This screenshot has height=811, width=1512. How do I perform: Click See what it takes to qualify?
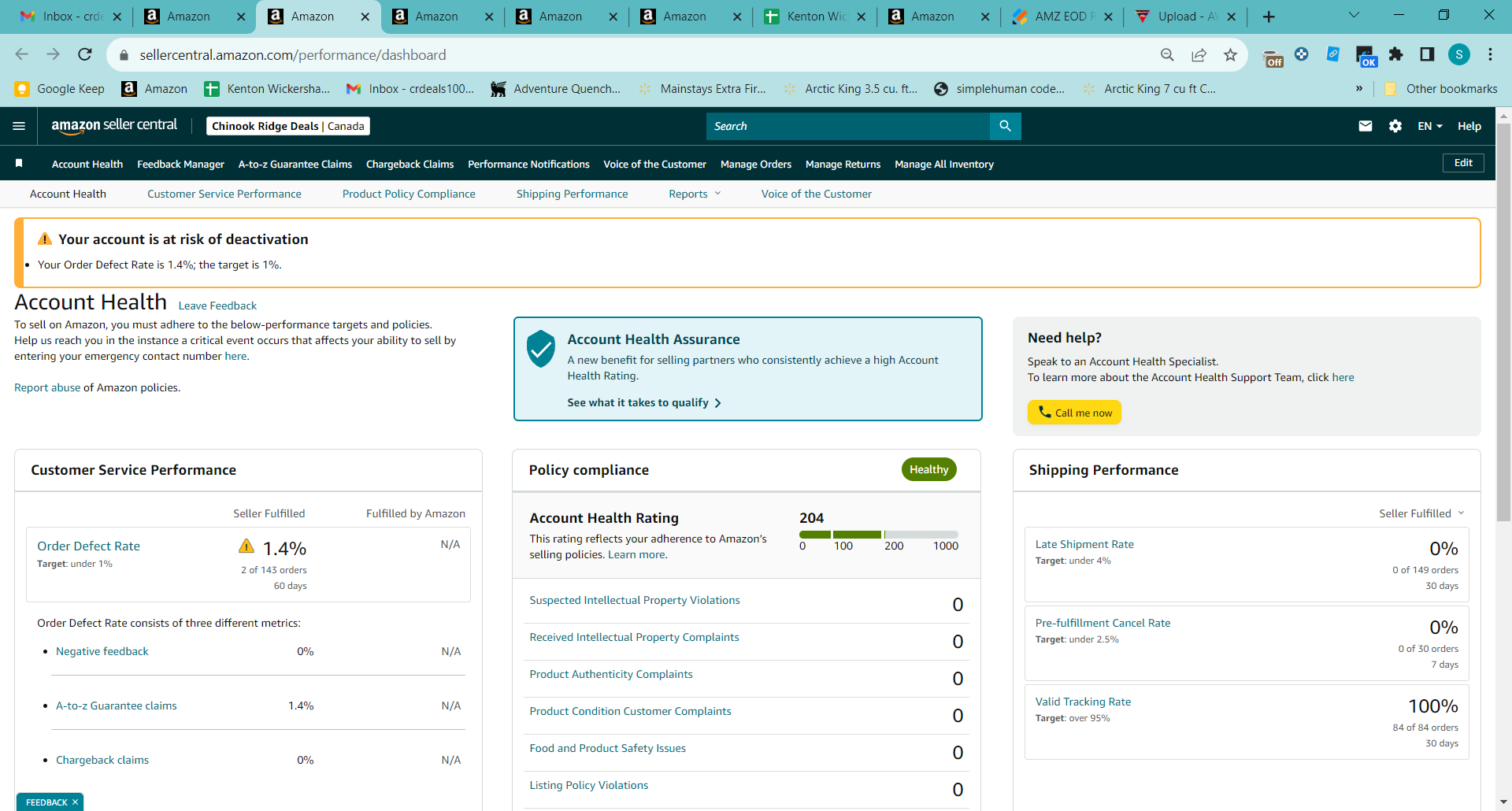tap(644, 402)
